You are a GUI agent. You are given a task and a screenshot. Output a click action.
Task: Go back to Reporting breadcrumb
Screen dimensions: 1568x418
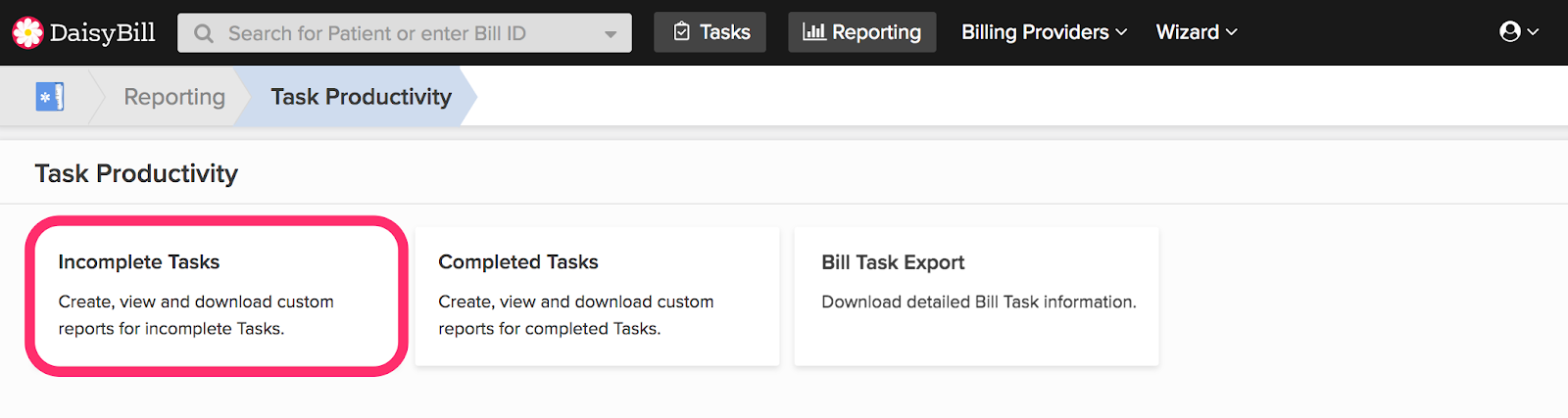point(174,97)
